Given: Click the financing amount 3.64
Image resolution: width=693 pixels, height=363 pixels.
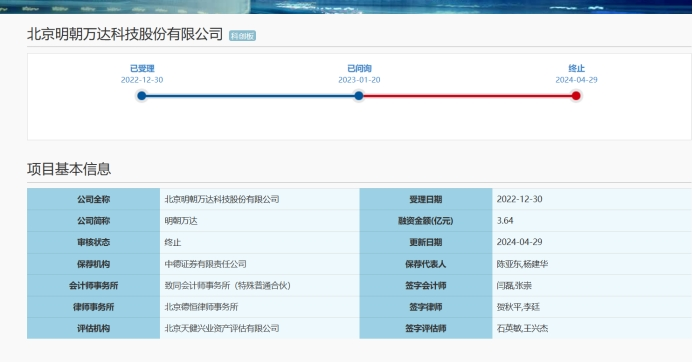Looking at the screenshot, I should pyautogui.click(x=505, y=221).
